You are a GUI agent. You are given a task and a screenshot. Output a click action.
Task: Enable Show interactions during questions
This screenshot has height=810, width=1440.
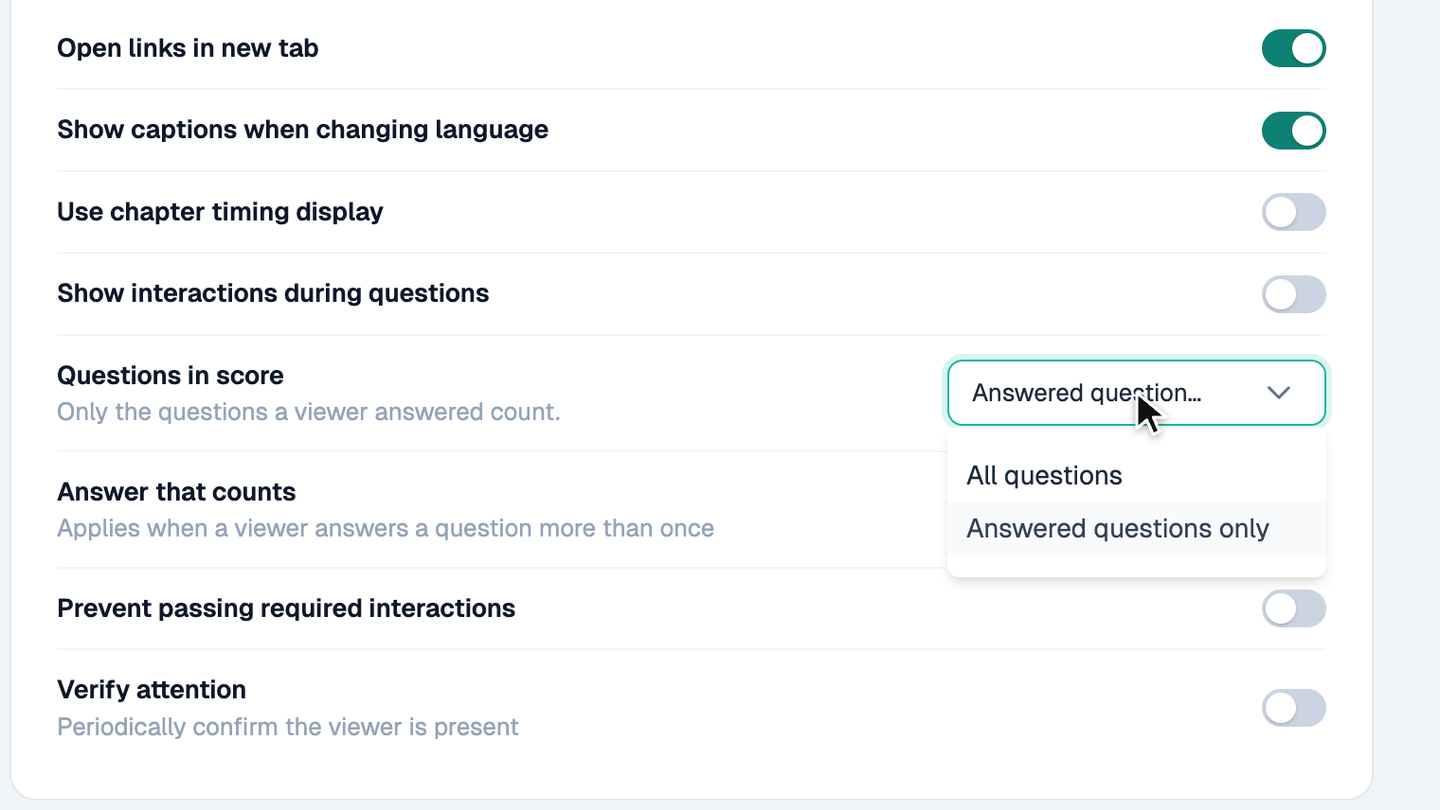click(x=1293, y=294)
